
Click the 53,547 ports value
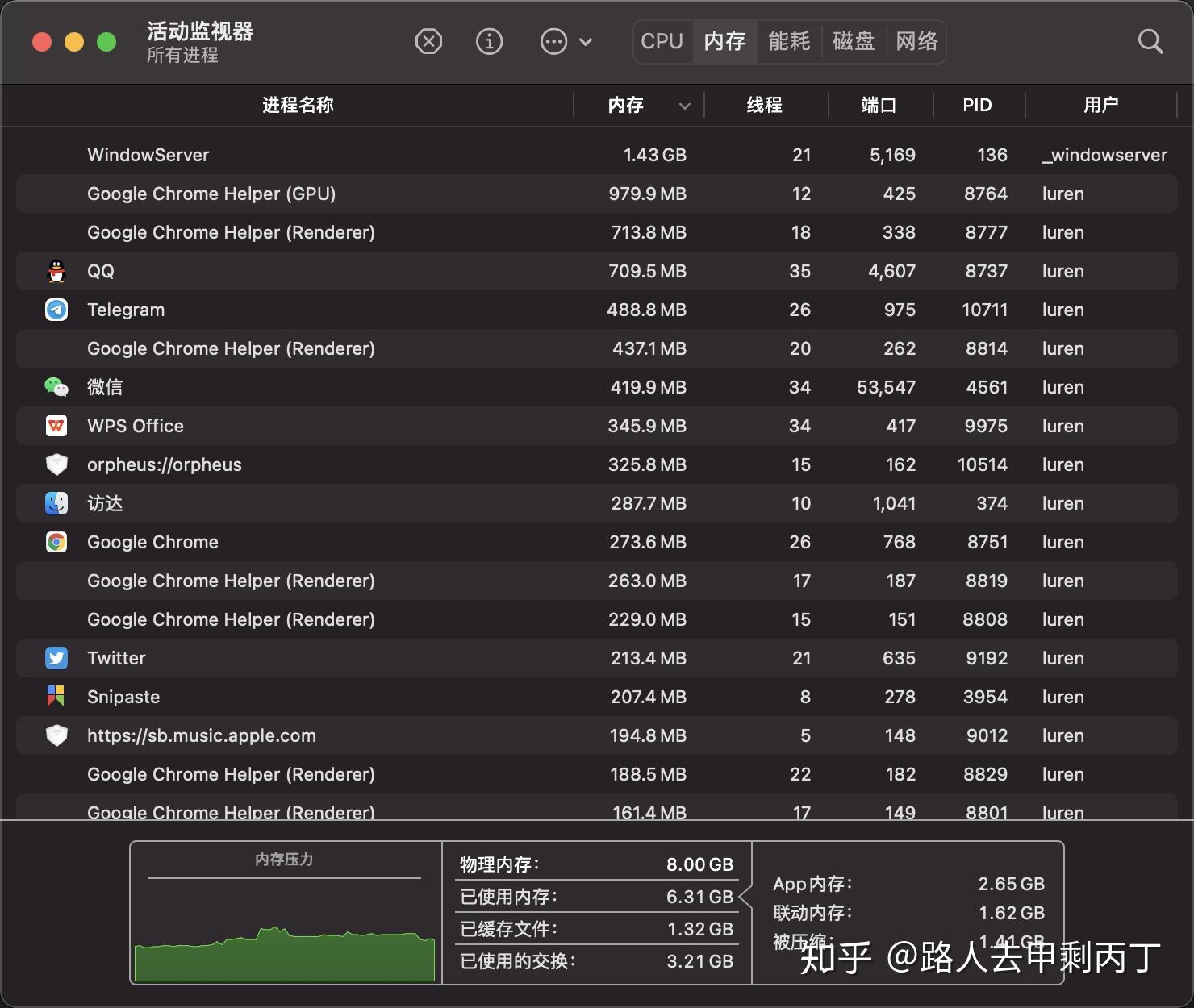pos(886,387)
